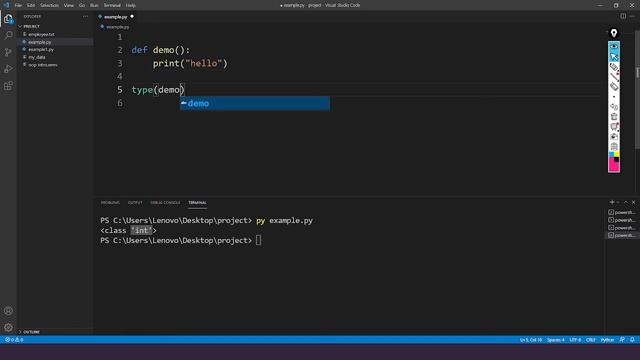Open the Manage gear icon
The height and width of the screenshot is (360, 640).
pos(8,327)
